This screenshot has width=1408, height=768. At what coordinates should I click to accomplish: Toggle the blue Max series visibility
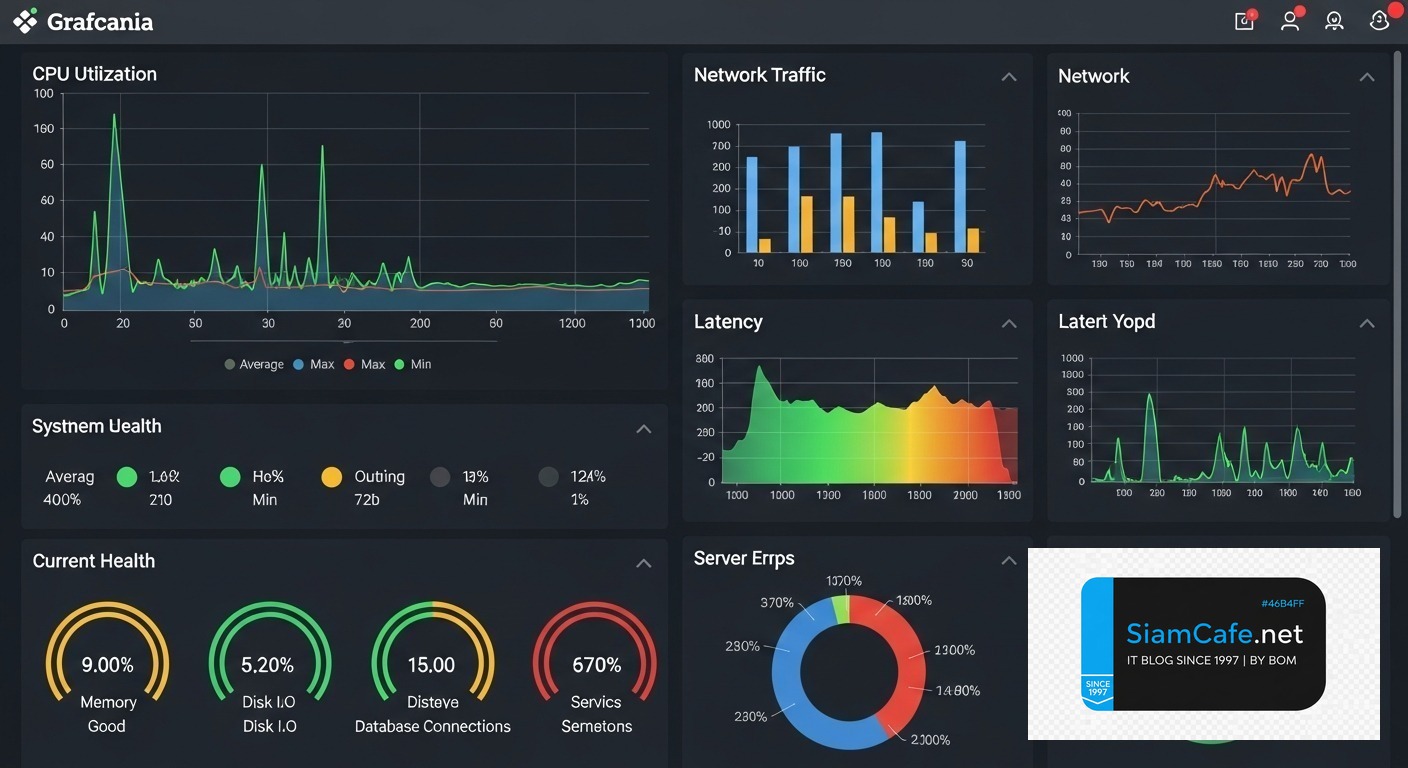[316, 364]
